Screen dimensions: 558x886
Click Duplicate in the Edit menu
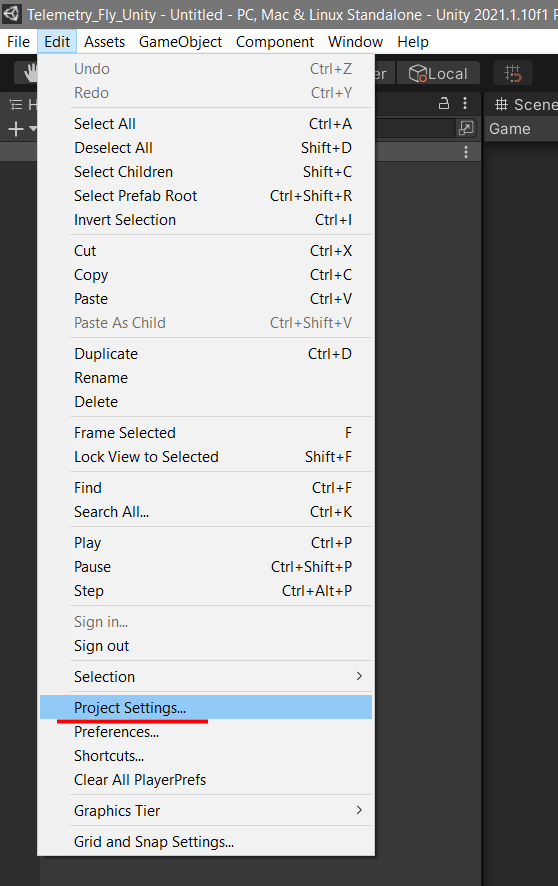coord(206,354)
